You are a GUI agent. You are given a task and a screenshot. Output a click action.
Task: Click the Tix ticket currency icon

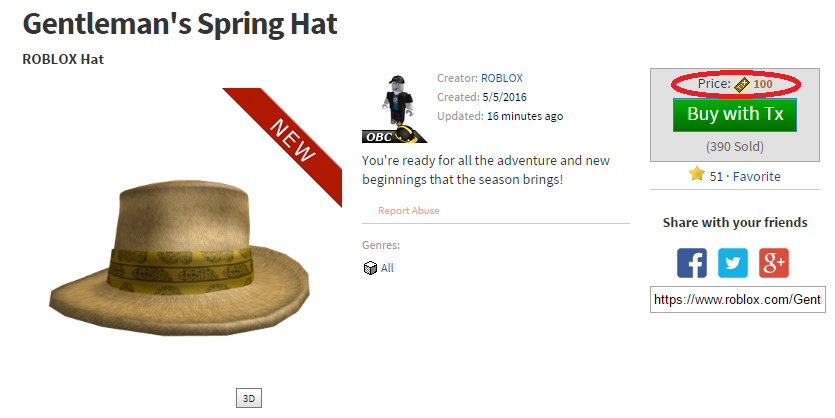click(x=742, y=84)
